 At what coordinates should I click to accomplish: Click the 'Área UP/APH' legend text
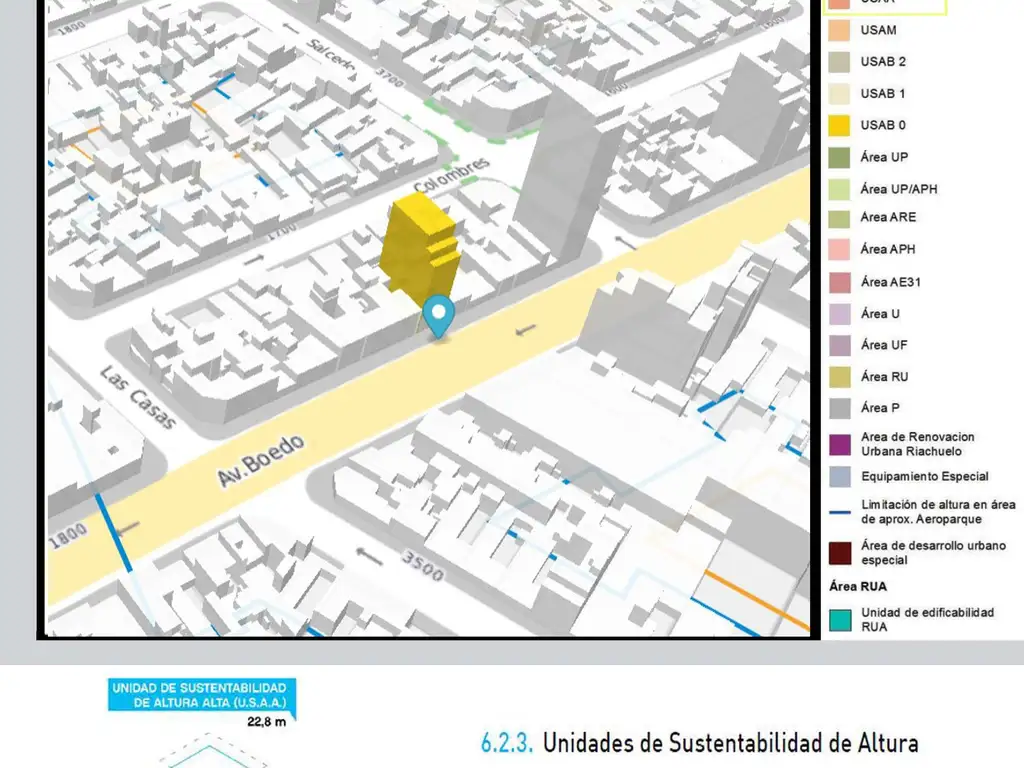click(x=899, y=189)
